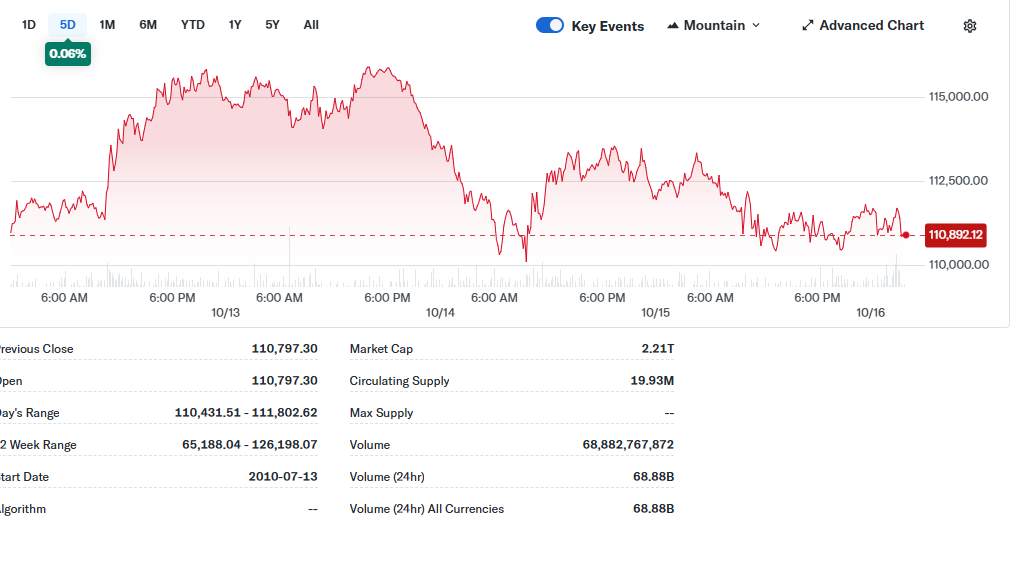Click the Start Date value 2010-07-13

click(282, 477)
